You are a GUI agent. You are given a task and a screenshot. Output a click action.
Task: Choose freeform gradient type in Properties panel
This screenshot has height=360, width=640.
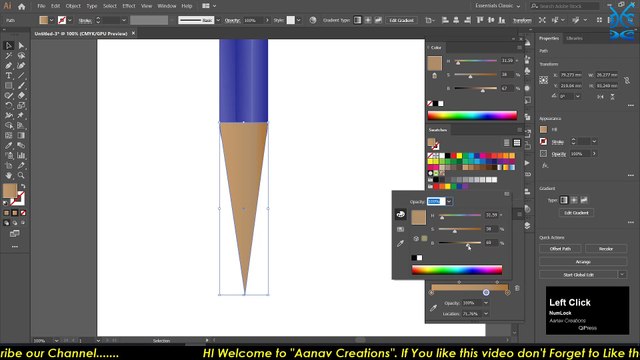click(584, 200)
